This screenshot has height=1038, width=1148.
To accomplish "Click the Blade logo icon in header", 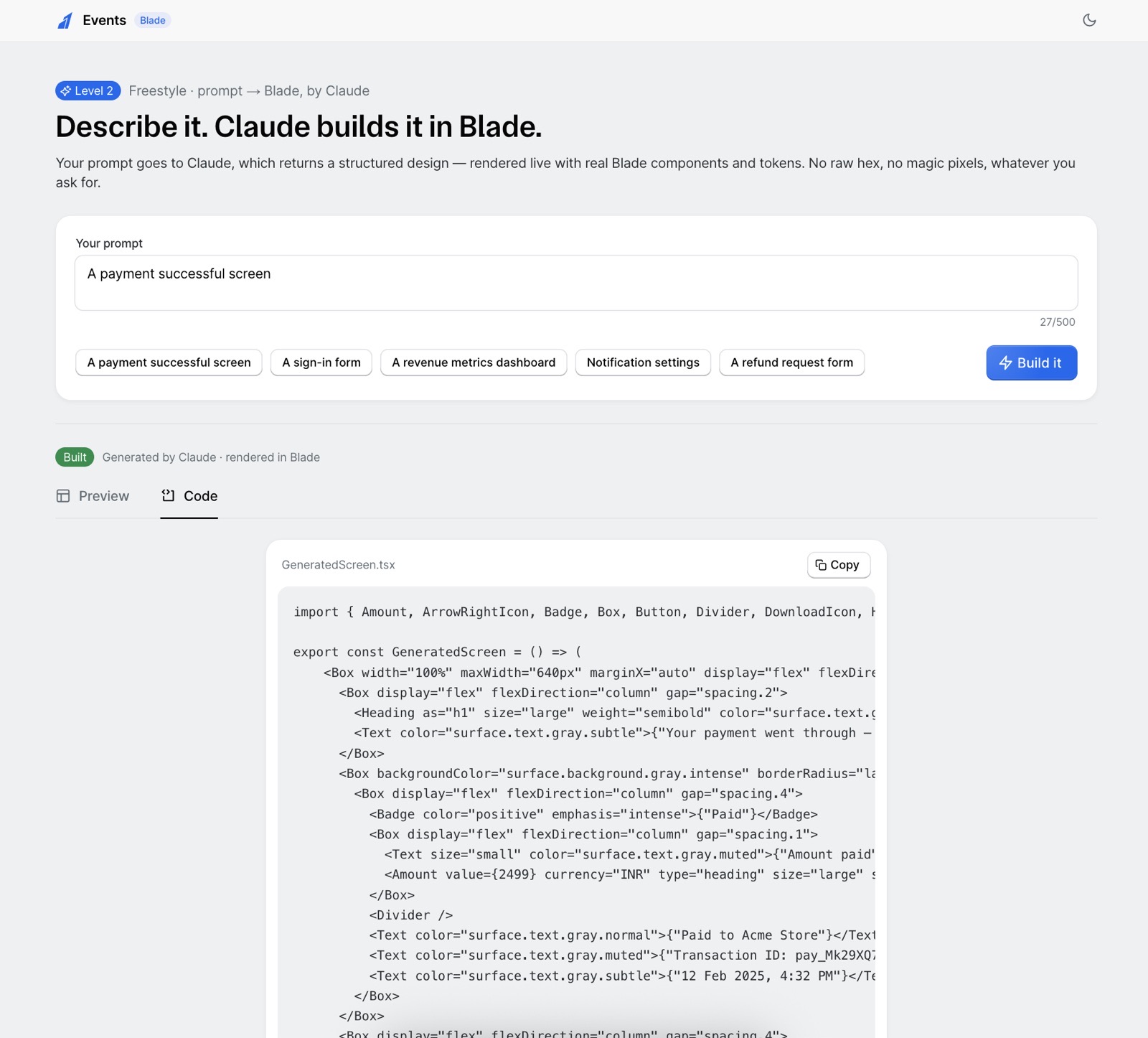I will coord(65,21).
